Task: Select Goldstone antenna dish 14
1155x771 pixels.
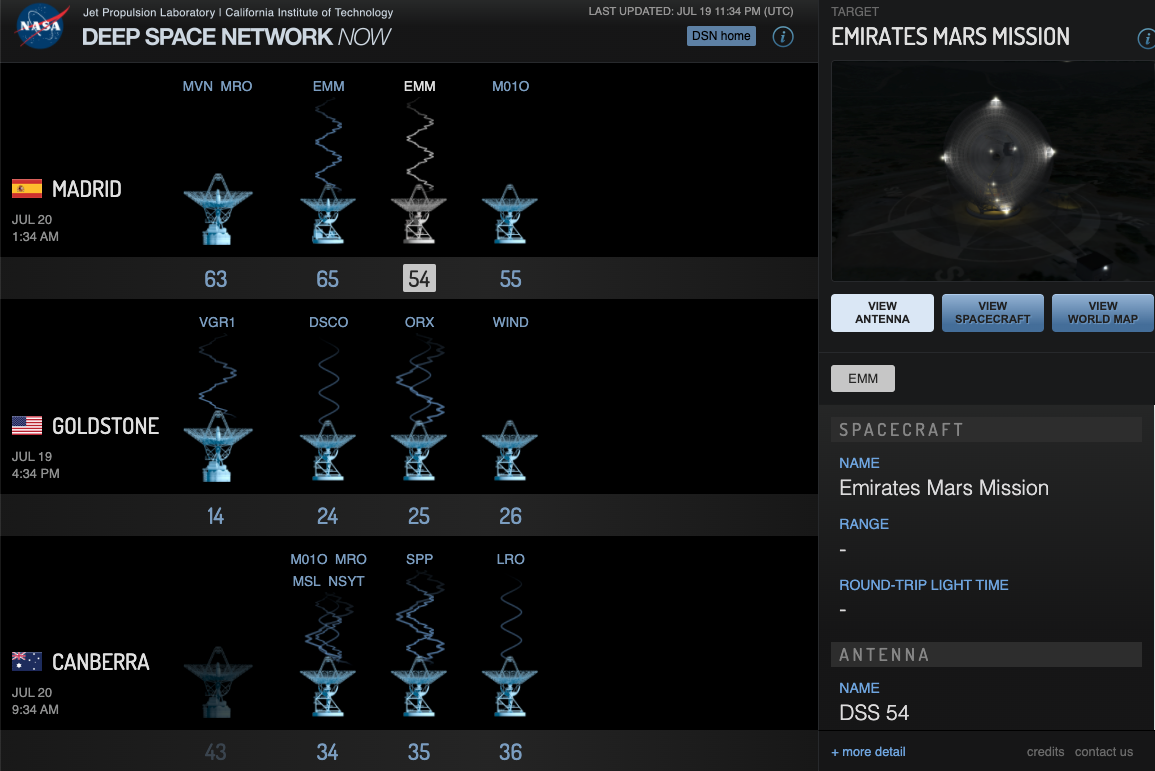Action: 217,446
